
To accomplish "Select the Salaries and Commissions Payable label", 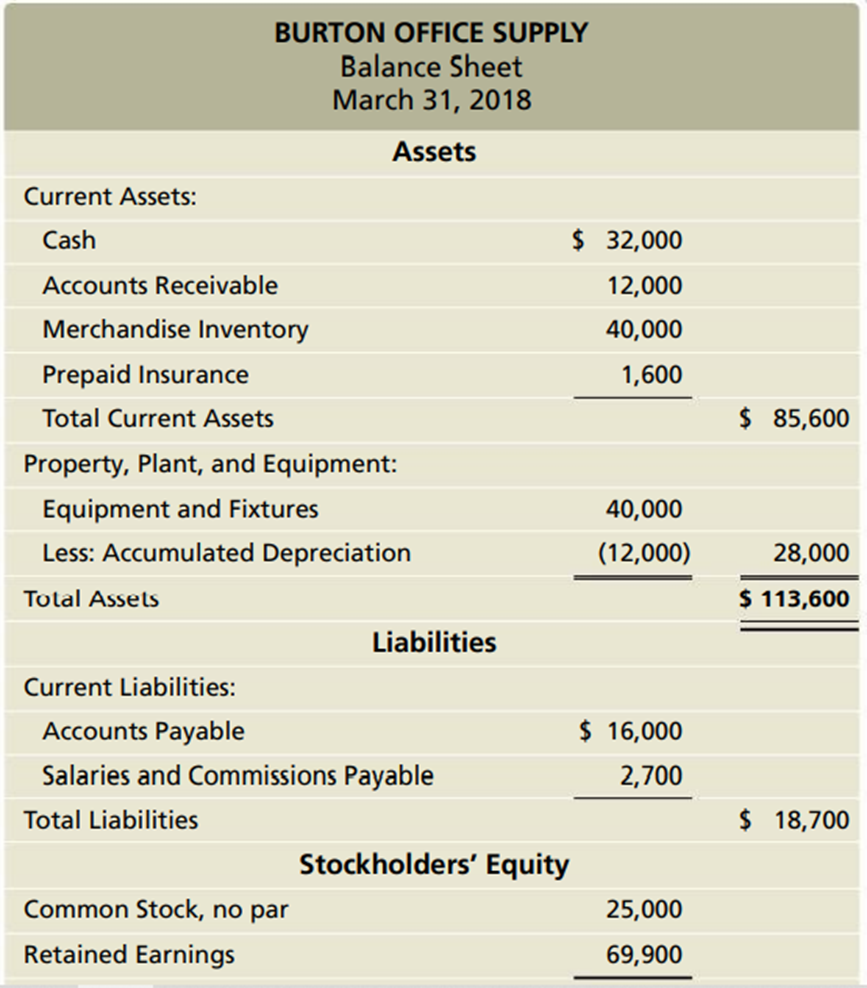I will click(x=238, y=775).
